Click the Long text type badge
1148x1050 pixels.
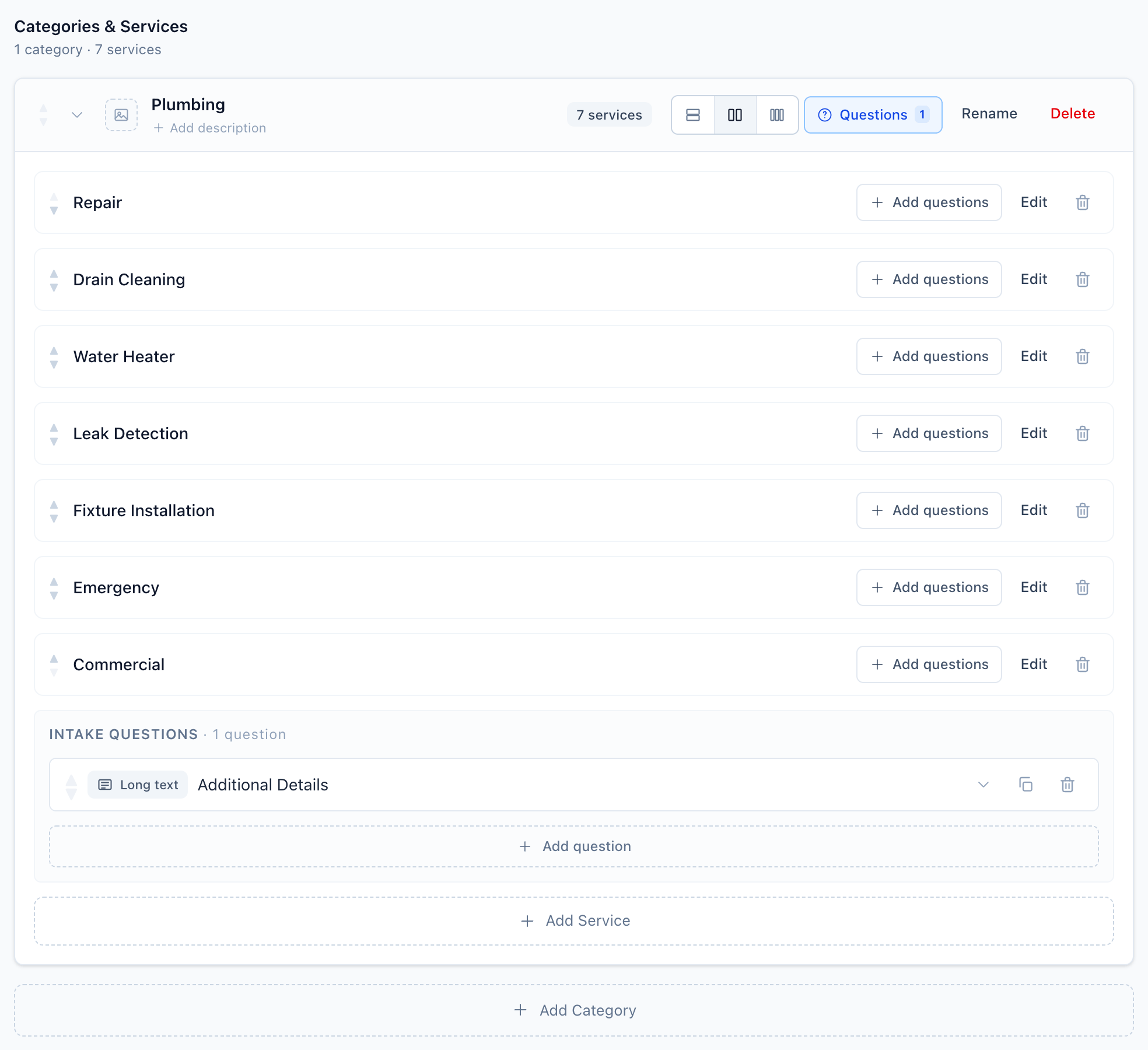(x=138, y=785)
